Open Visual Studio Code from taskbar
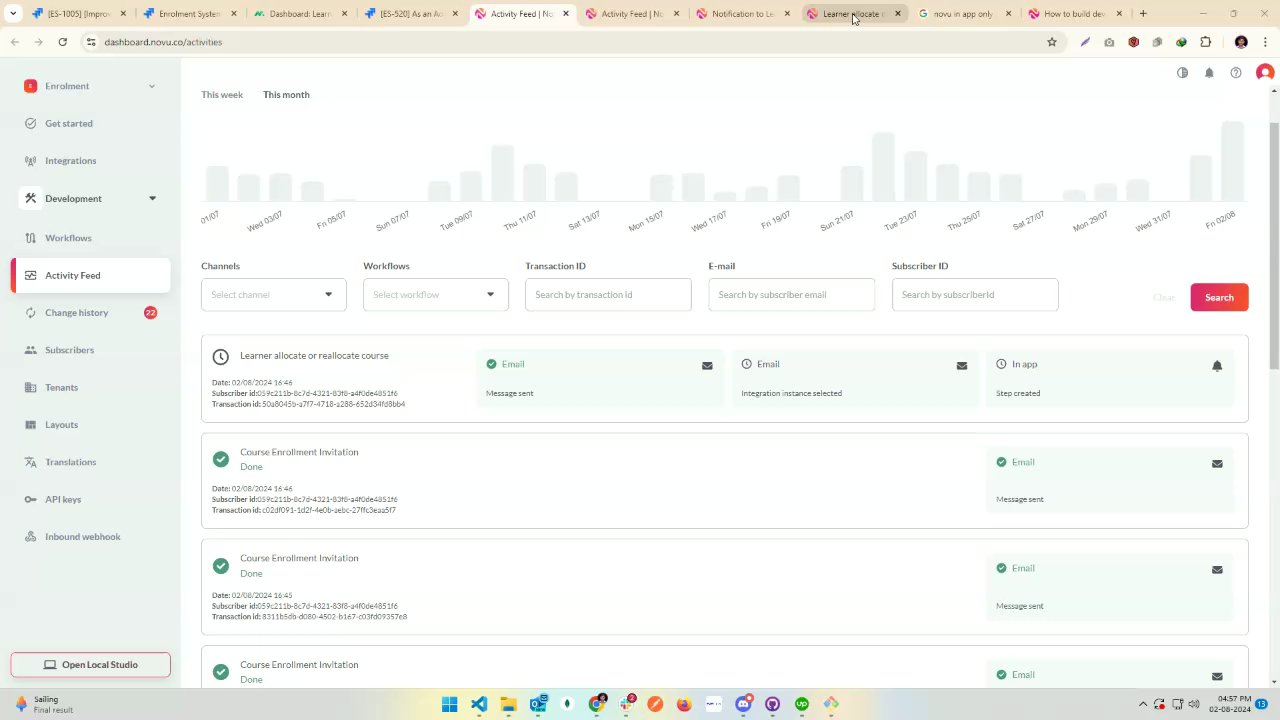This screenshot has width=1280, height=720. [479, 704]
